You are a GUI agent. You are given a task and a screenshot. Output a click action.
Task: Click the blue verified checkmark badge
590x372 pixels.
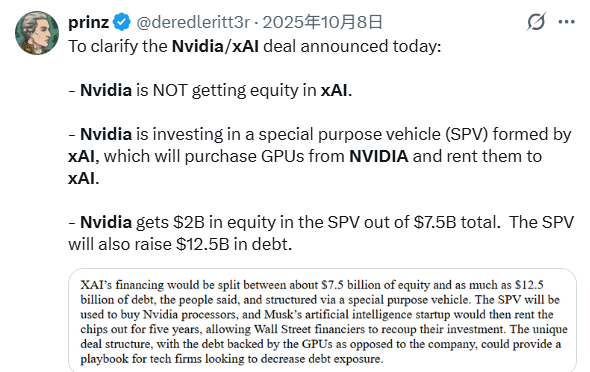coord(122,22)
